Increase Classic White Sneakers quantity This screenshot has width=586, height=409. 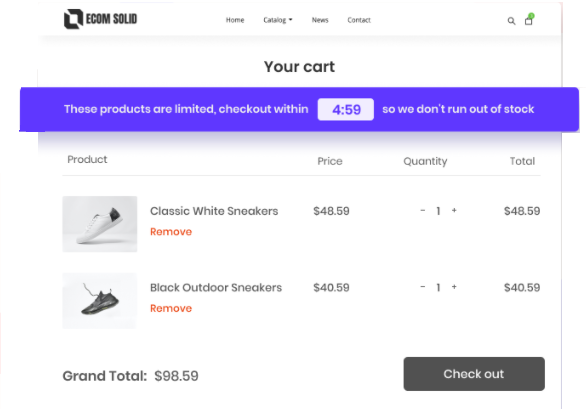click(x=454, y=210)
